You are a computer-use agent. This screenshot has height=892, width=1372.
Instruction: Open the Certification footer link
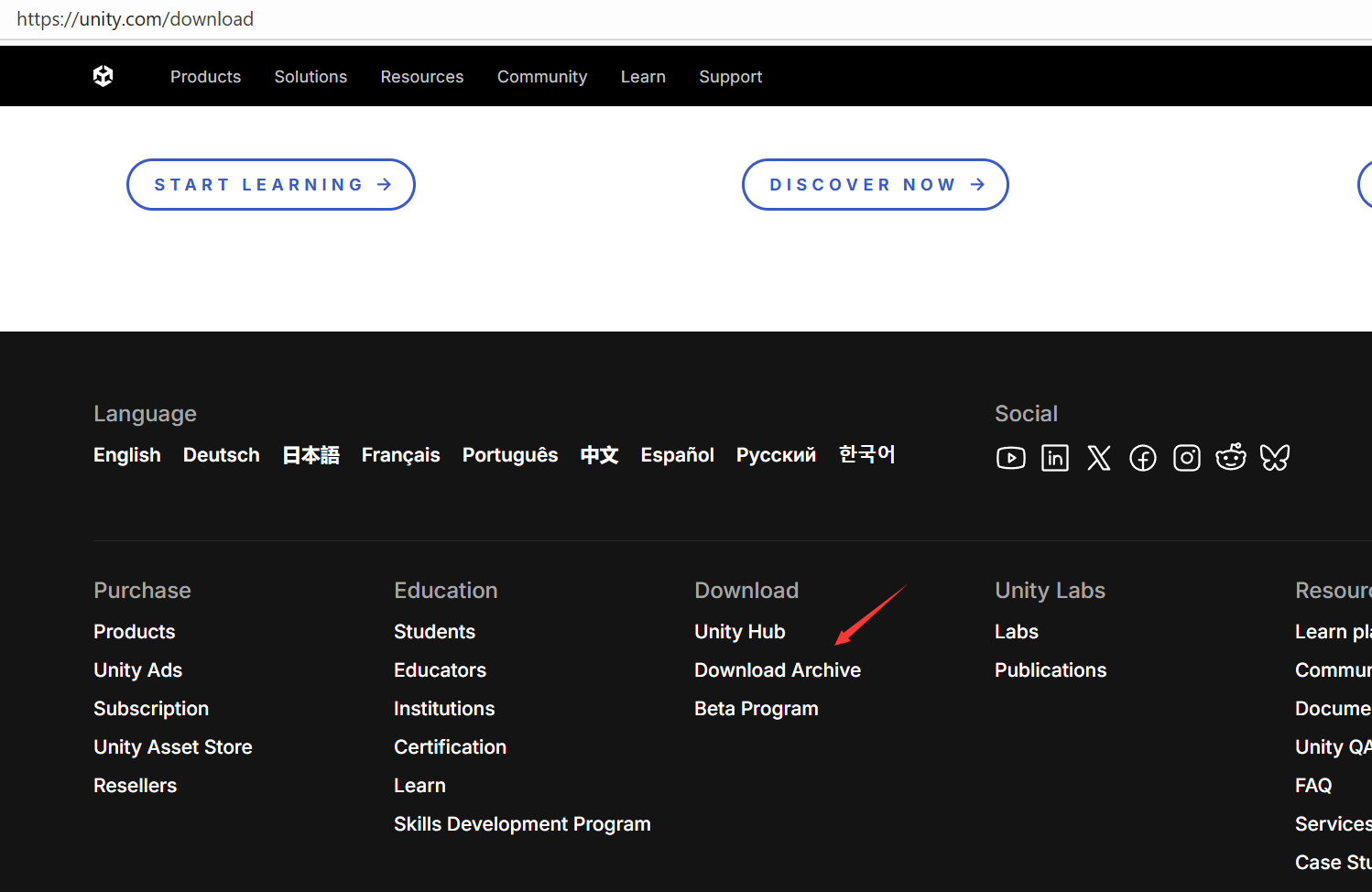point(451,747)
